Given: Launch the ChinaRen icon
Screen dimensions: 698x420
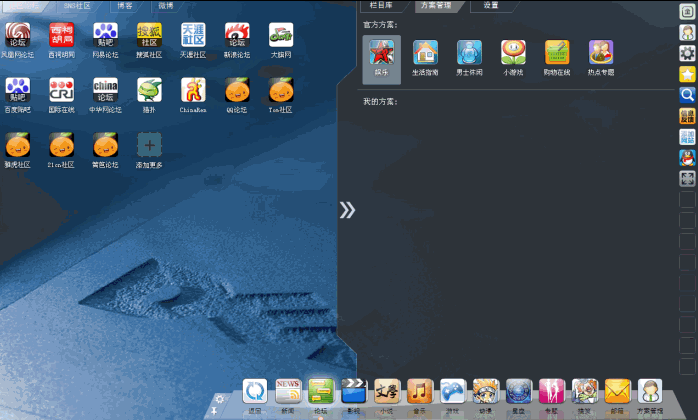Looking at the screenshot, I should coord(193,90).
